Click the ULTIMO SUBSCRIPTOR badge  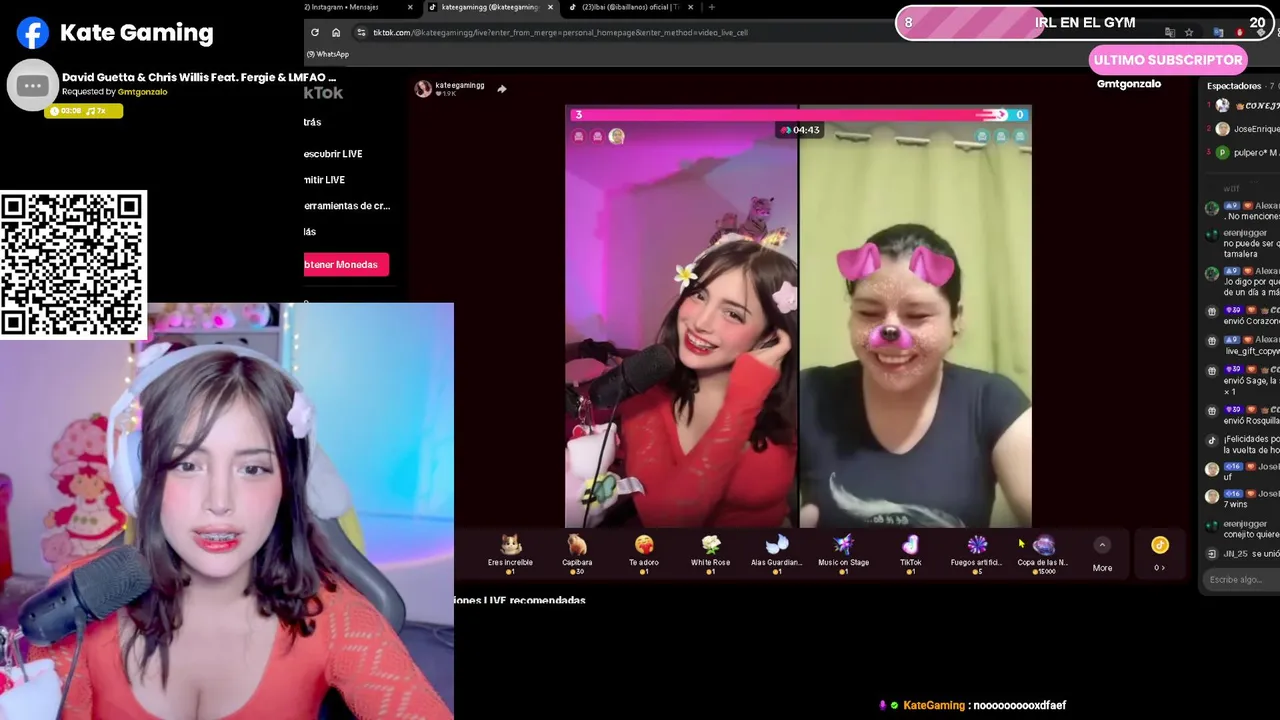tap(1168, 60)
